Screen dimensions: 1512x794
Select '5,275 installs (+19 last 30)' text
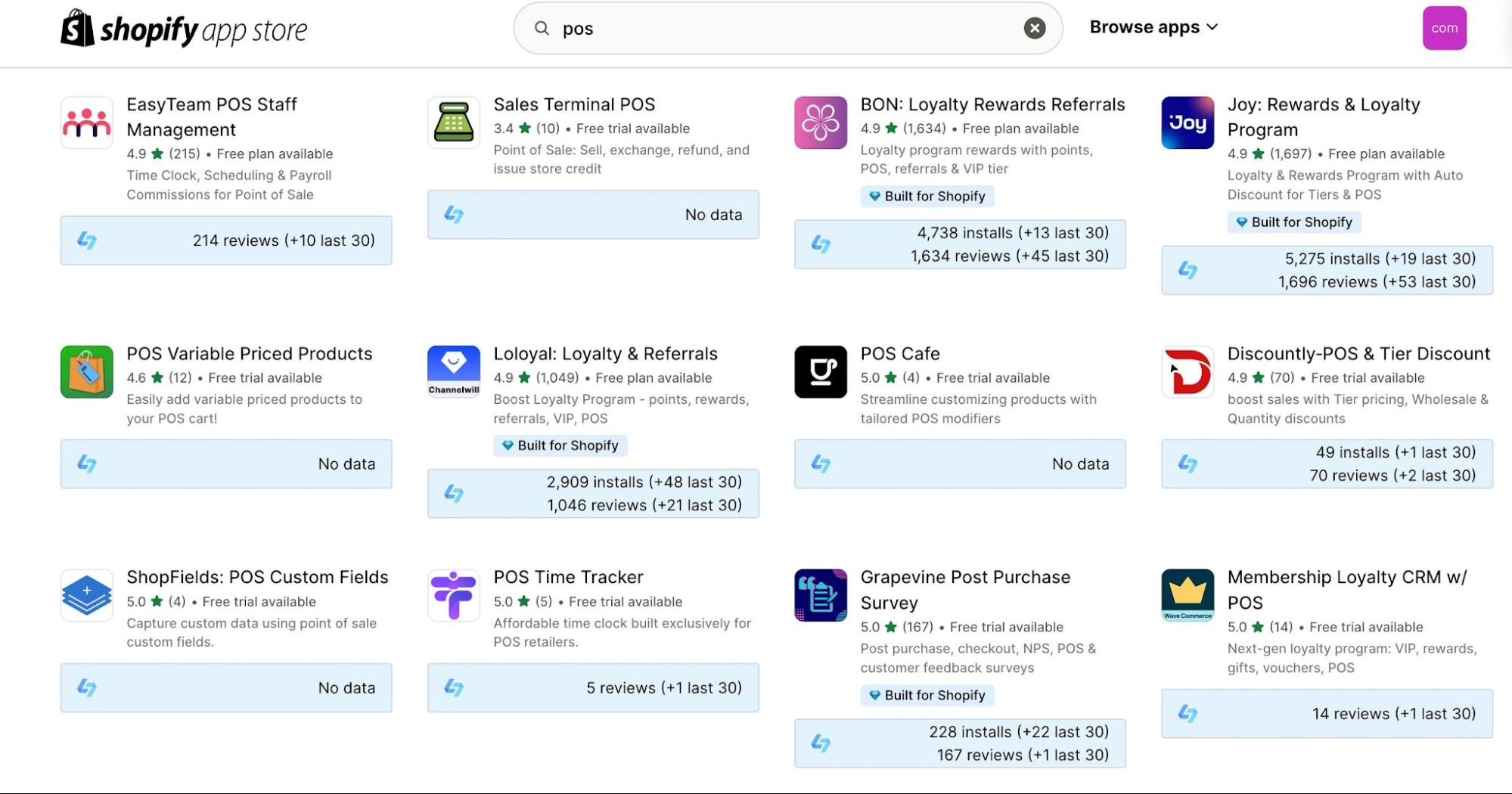1380,259
